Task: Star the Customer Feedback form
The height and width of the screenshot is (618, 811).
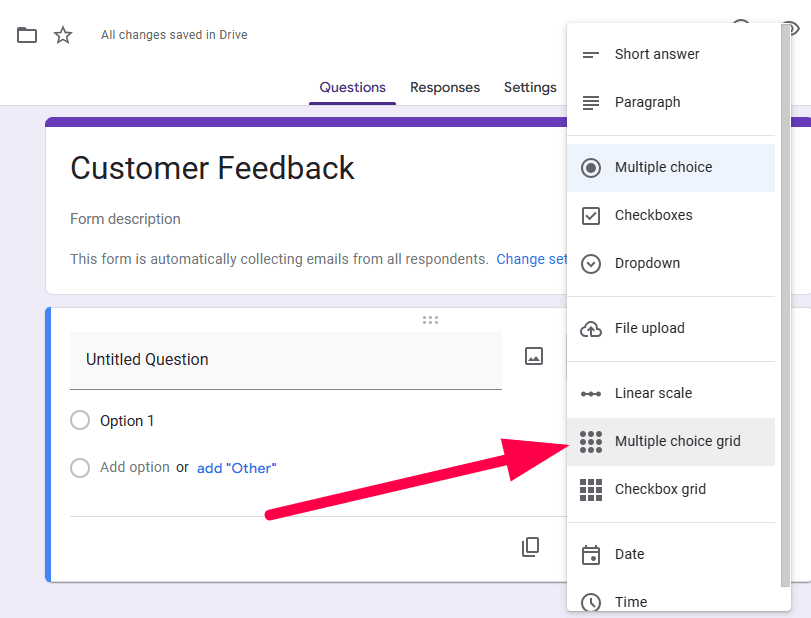Action: pyautogui.click(x=62, y=34)
